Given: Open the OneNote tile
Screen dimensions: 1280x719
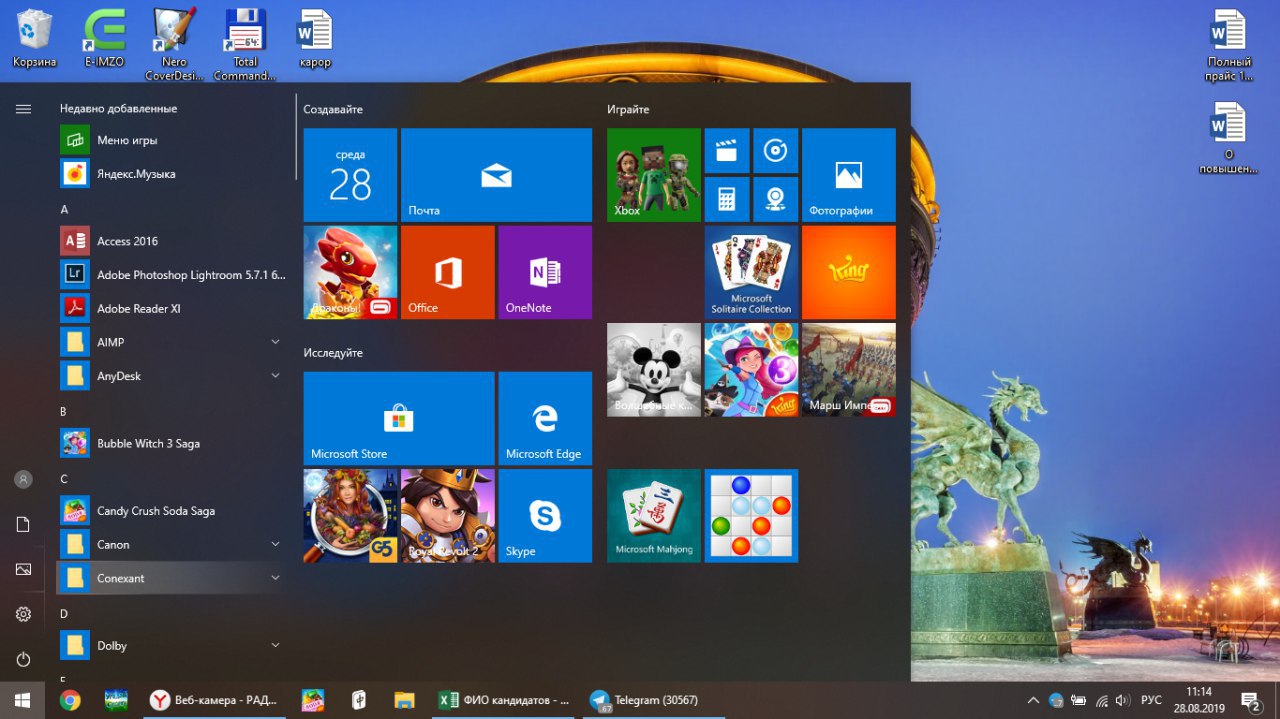Looking at the screenshot, I should (545, 272).
